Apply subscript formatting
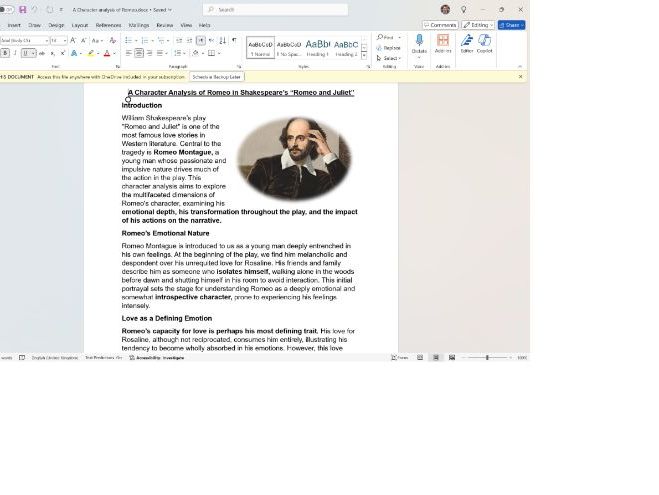The width and height of the screenshot is (659, 495). [x=53, y=53]
